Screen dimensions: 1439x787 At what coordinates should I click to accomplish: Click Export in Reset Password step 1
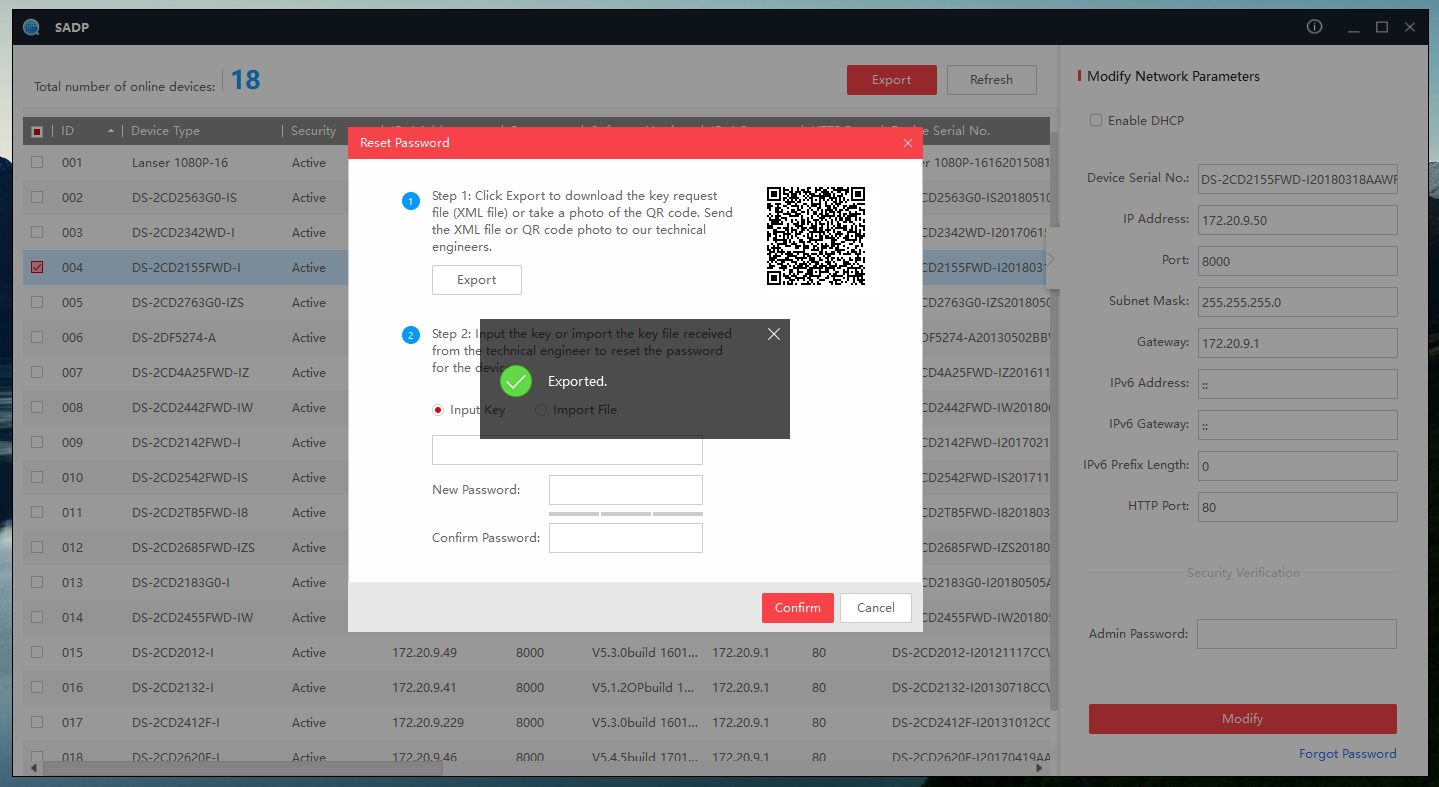[477, 280]
